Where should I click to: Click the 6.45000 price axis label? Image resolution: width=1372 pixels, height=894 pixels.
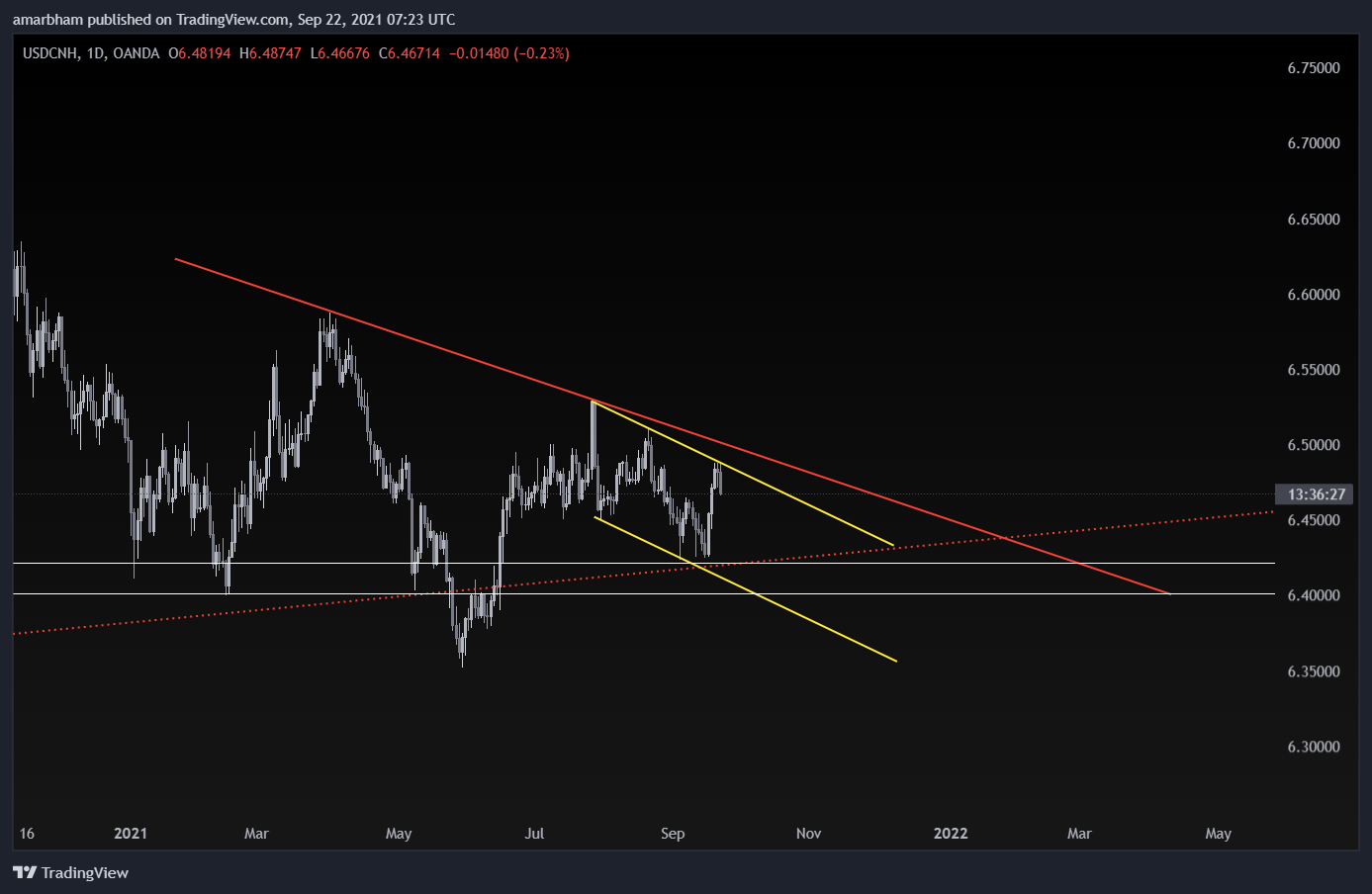(1314, 520)
